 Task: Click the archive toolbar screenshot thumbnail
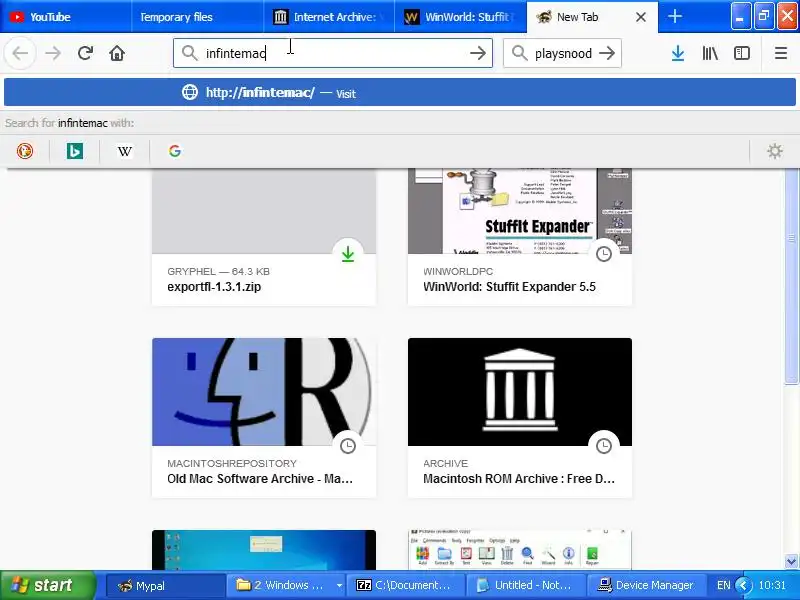pos(519,550)
